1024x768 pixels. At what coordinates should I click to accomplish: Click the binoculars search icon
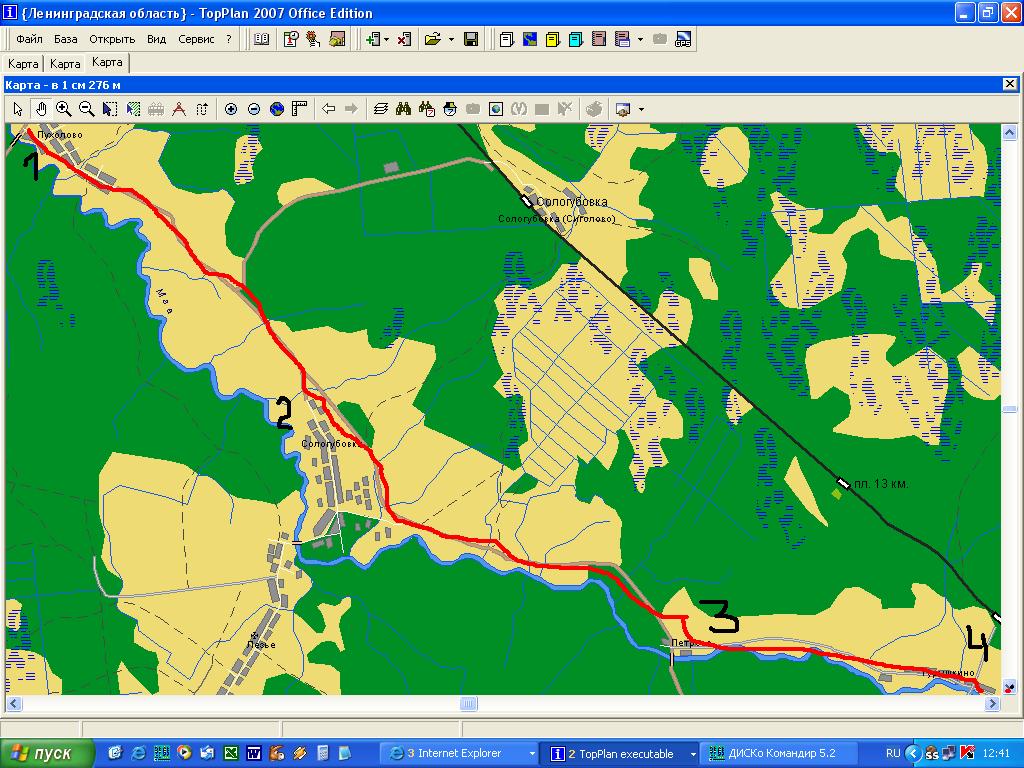pyautogui.click(x=403, y=109)
